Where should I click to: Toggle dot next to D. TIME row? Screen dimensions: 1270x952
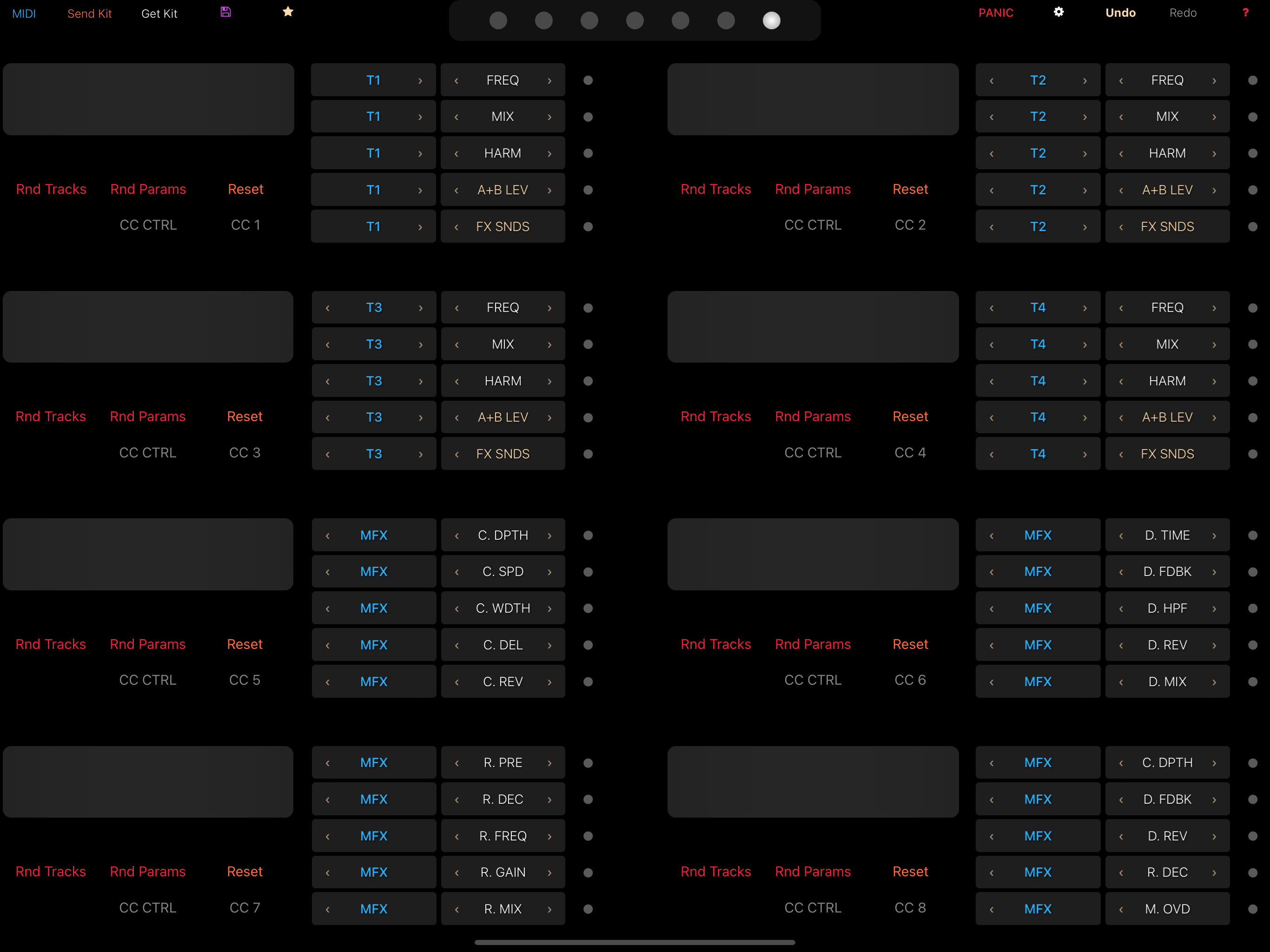pos(1253,535)
